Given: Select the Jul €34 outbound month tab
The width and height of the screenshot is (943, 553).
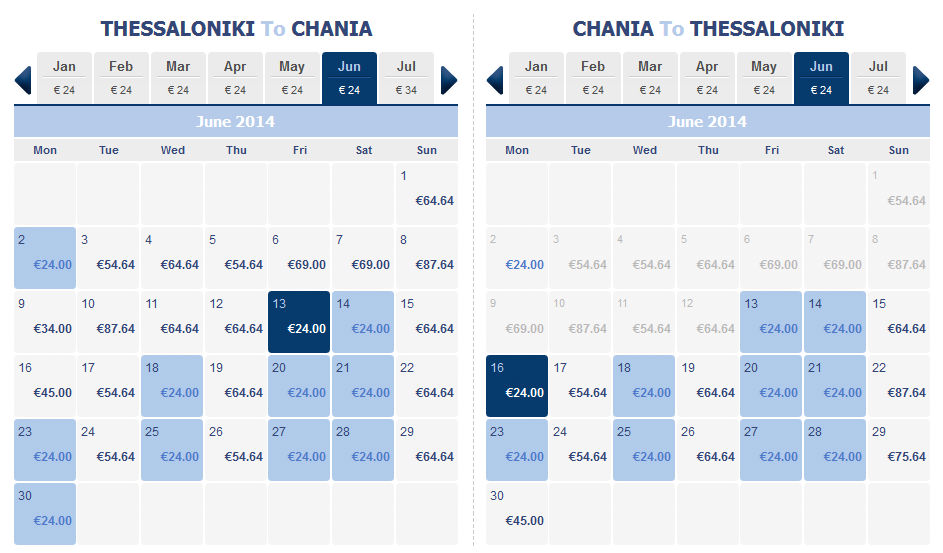Looking at the screenshot, I should 406,78.
